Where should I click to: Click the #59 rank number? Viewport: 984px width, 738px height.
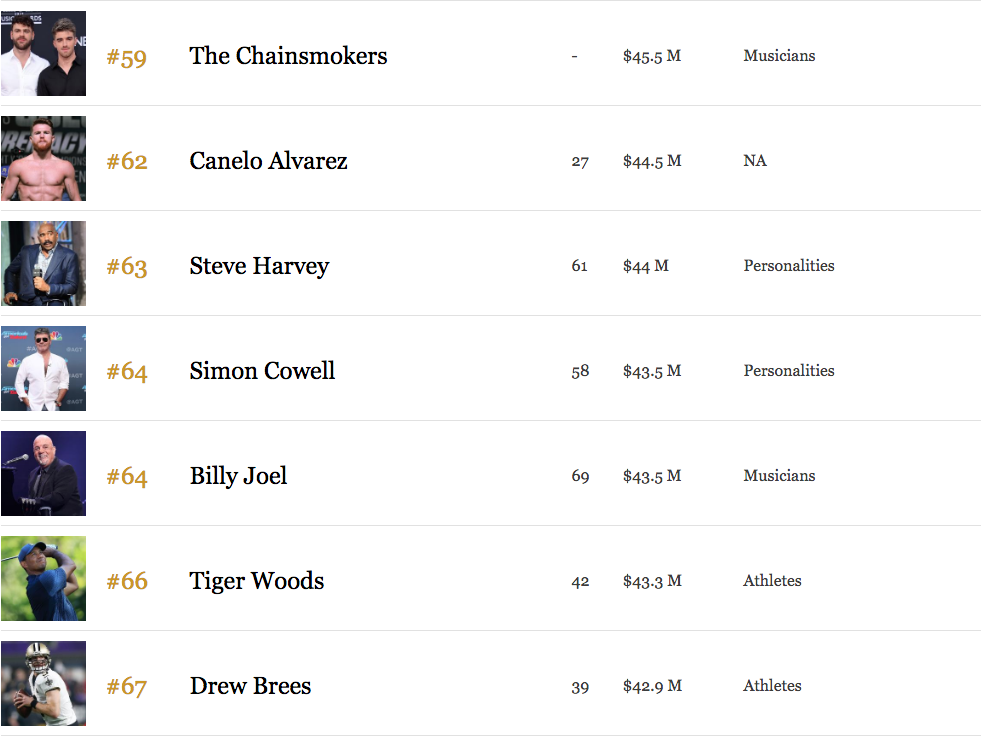click(x=127, y=58)
